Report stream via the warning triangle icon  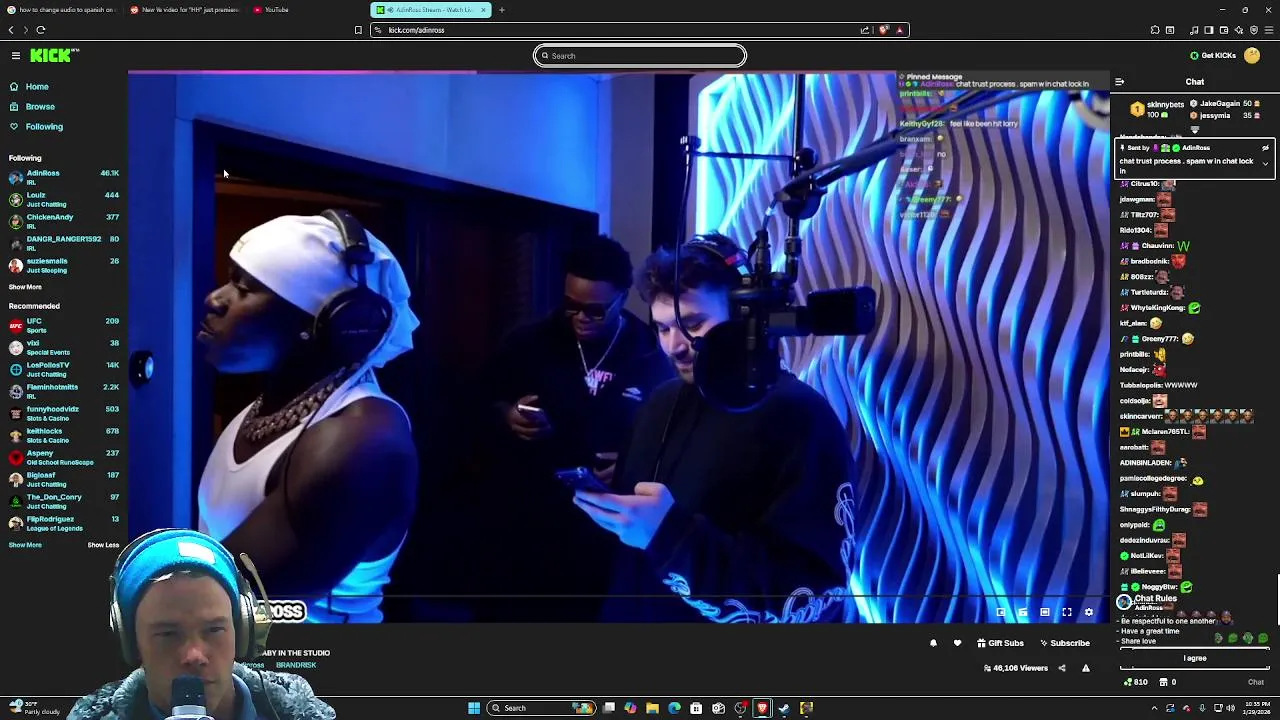click(1085, 668)
